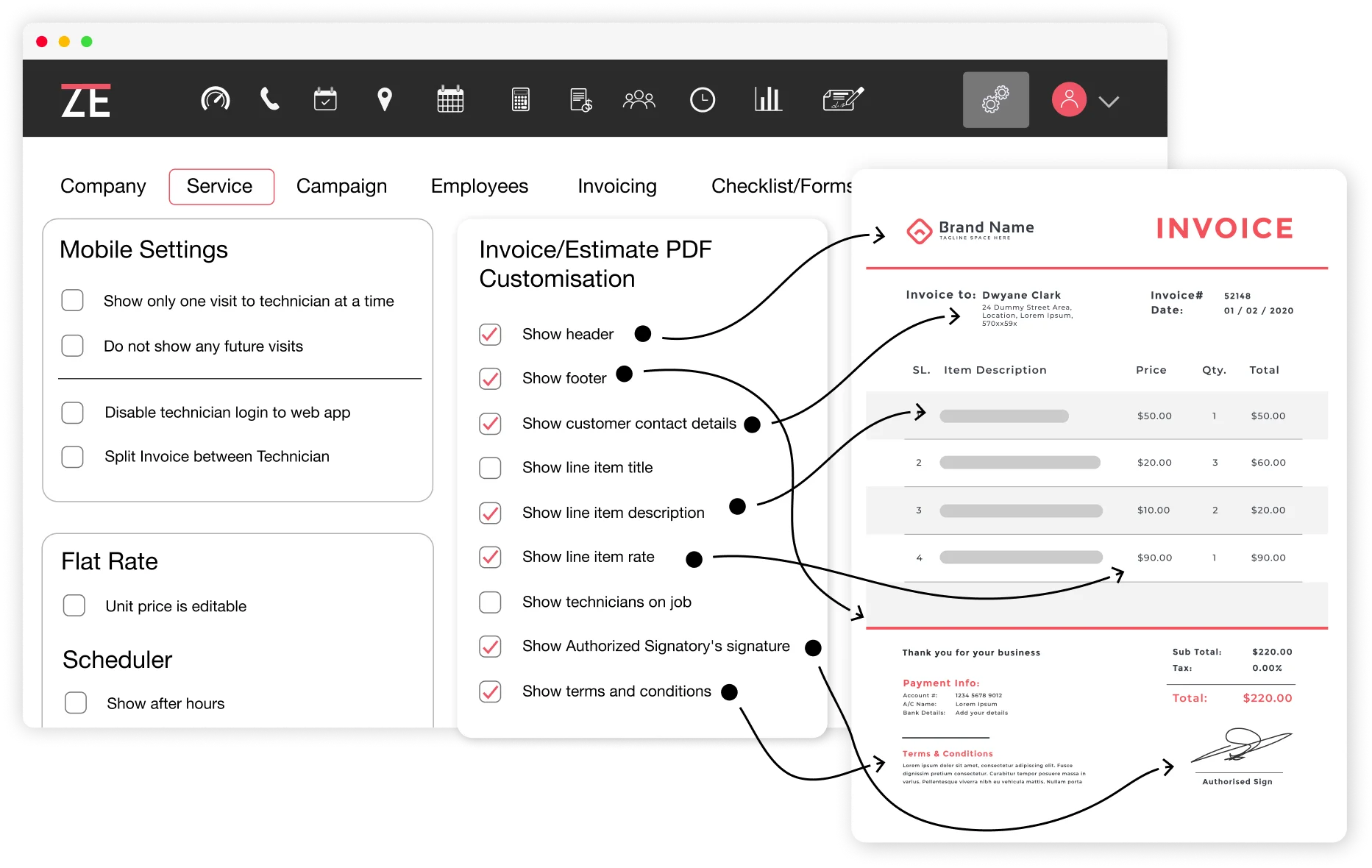Click the $90.00 price in row 4
1372x868 pixels.
[1154, 558]
